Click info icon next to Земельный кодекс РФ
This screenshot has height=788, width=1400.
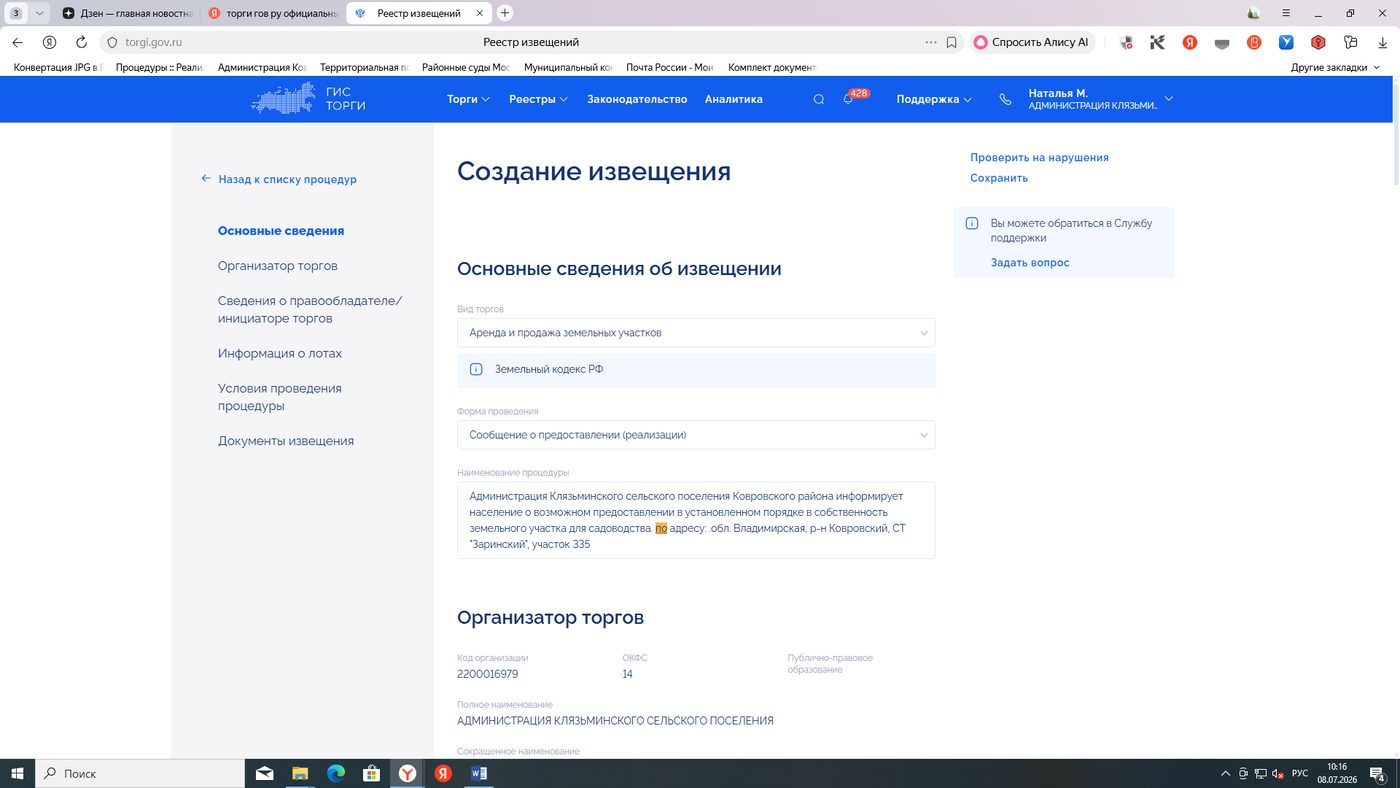pos(476,370)
